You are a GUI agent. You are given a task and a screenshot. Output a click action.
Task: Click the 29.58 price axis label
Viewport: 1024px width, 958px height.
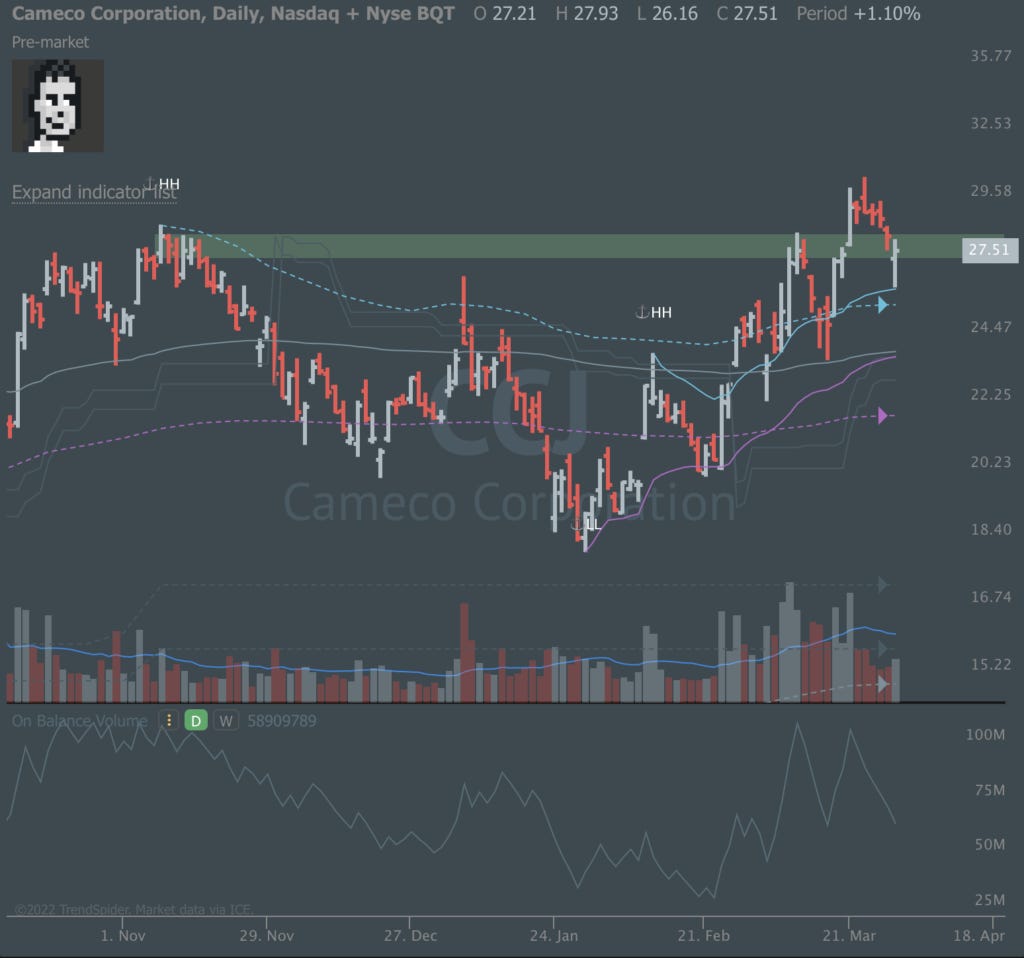point(991,191)
